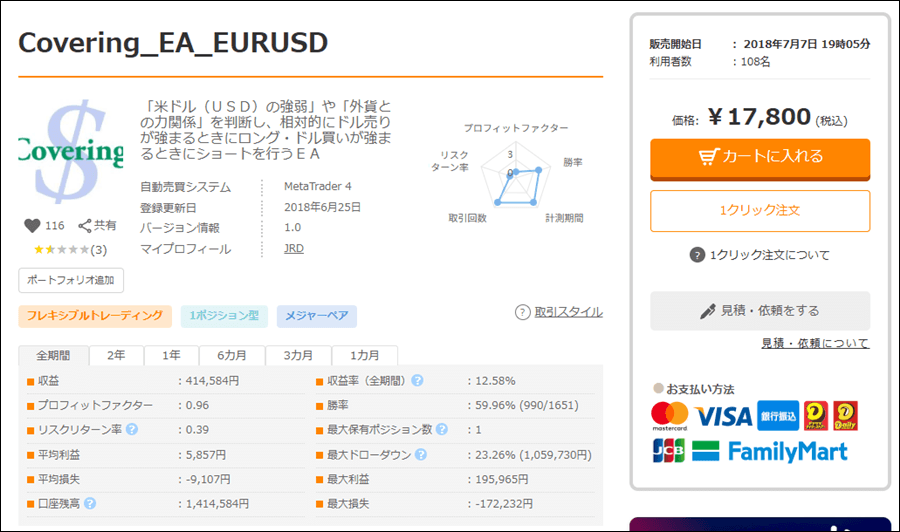Select the フレキシブルトレーディング tag

pos(95,316)
